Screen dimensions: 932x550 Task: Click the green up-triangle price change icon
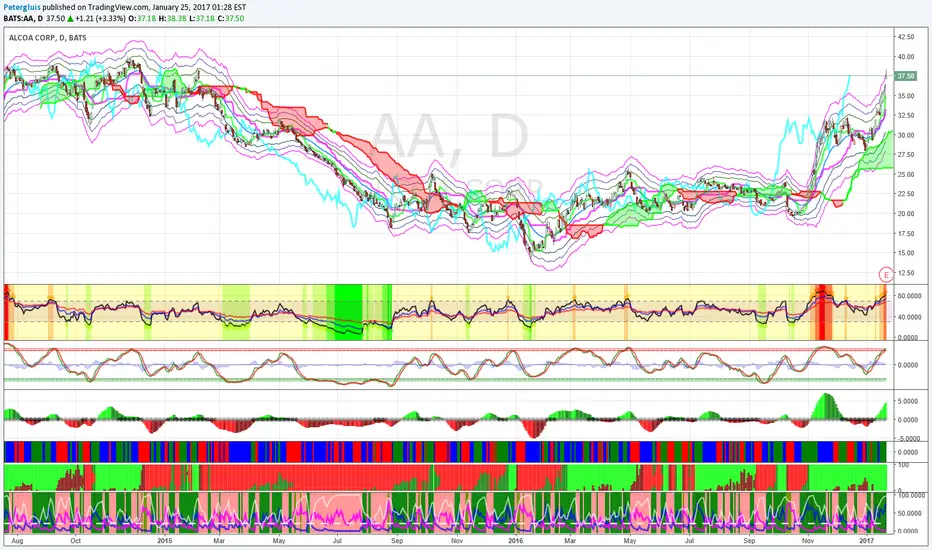coord(70,18)
